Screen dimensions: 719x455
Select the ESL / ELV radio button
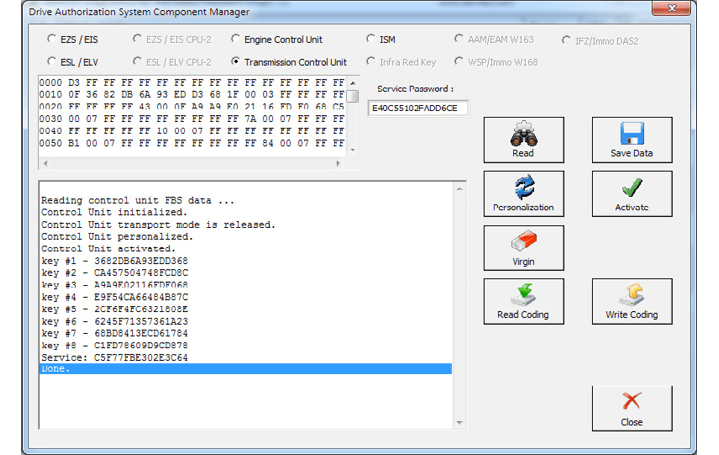(52, 62)
